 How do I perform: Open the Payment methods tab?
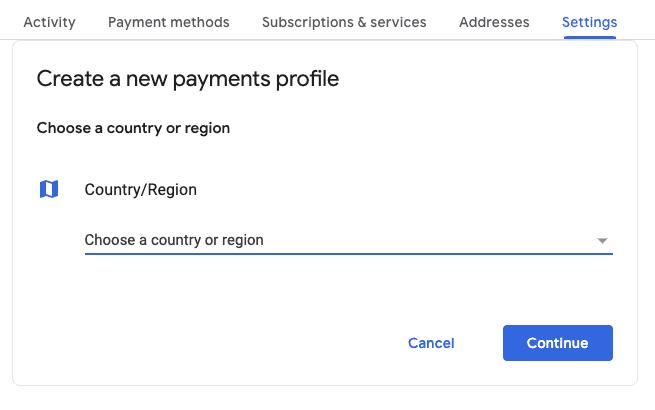click(168, 22)
